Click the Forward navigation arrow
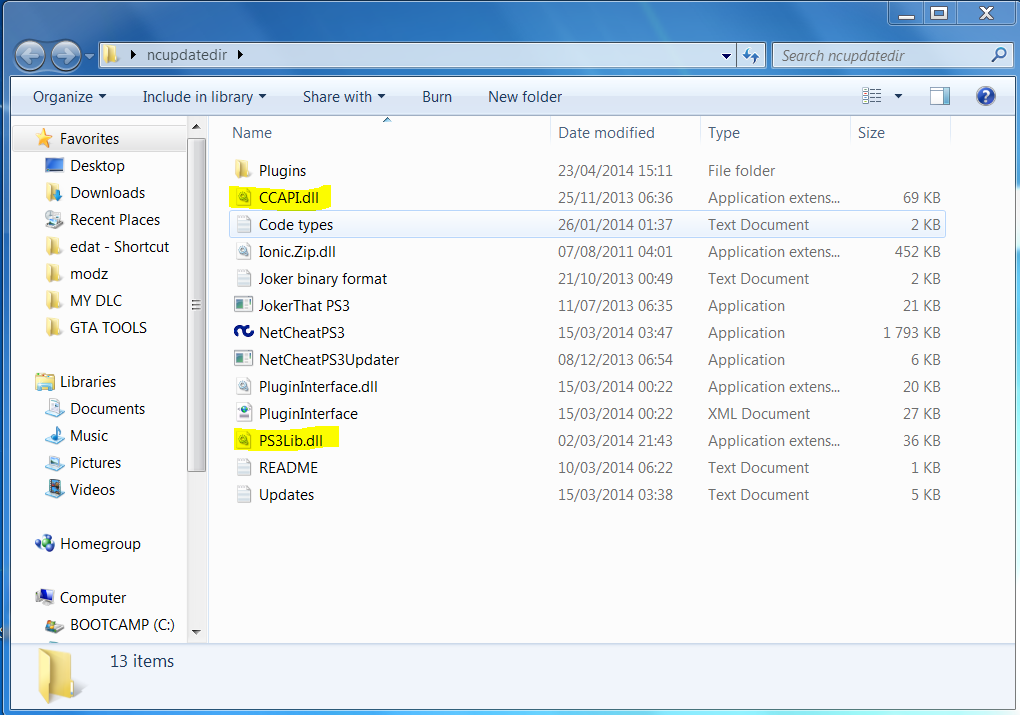The image size is (1020, 715). click(x=66, y=56)
